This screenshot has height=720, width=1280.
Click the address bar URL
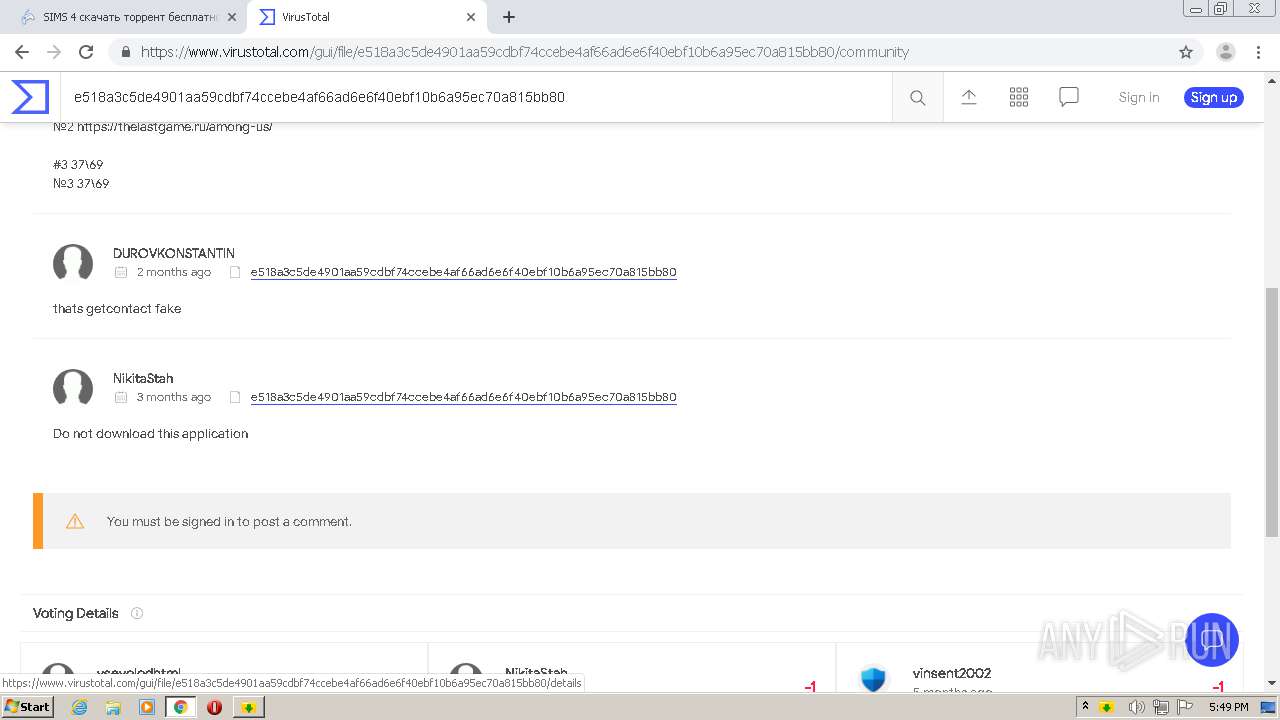525,52
